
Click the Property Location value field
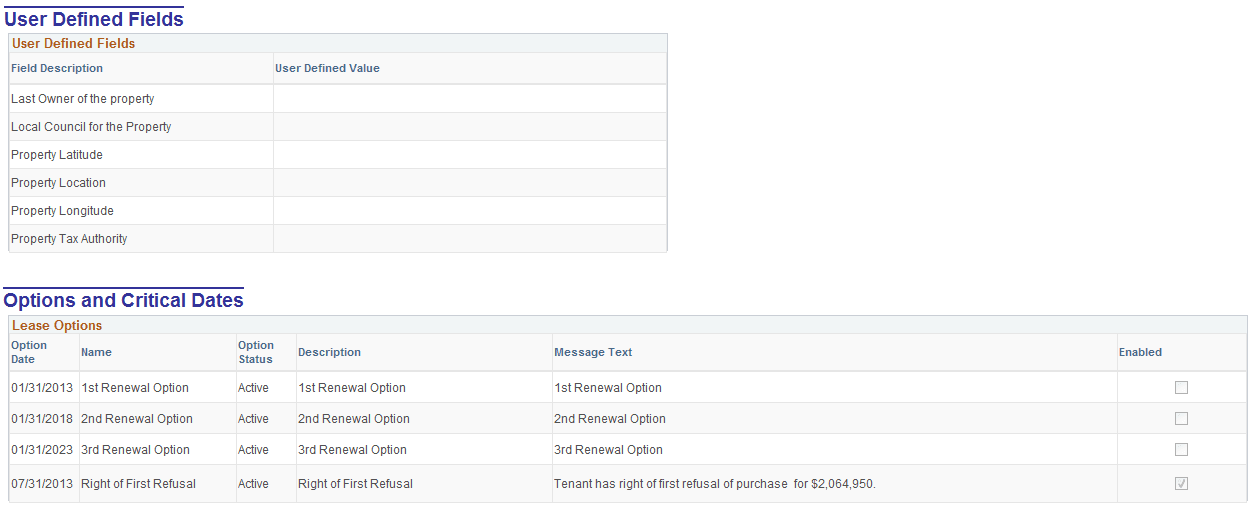coord(470,183)
